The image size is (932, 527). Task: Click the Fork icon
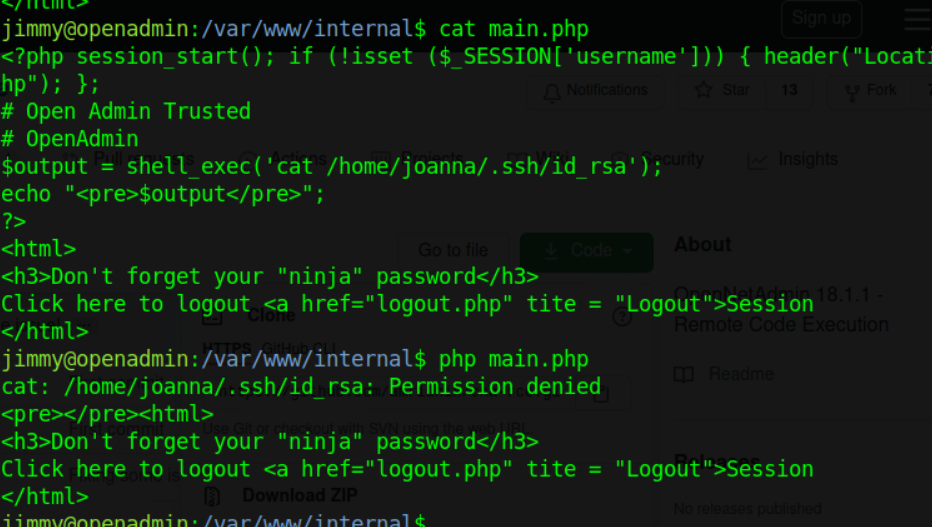(x=852, y=92)
